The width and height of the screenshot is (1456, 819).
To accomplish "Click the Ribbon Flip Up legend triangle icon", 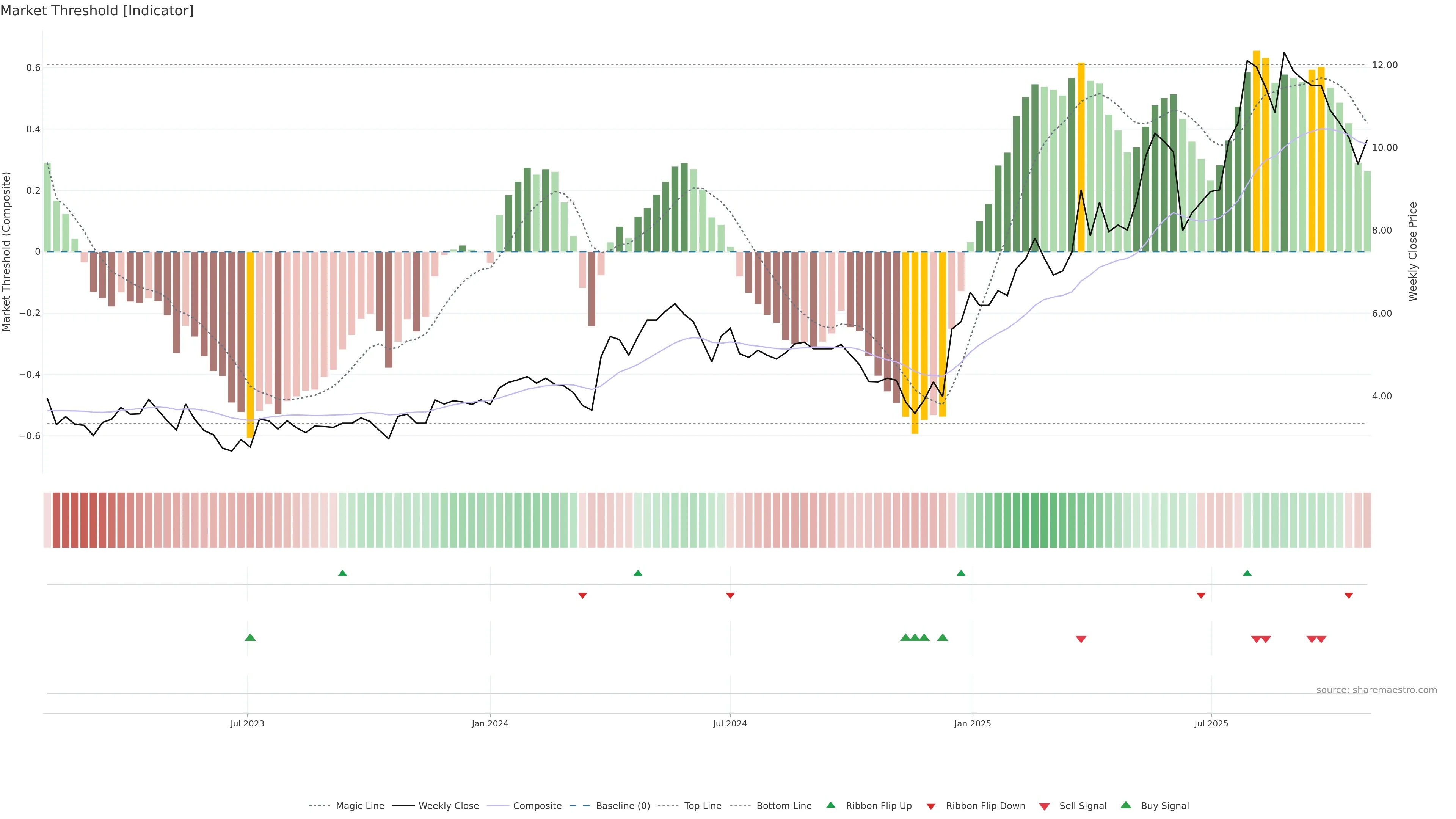I will pos(830,805).
